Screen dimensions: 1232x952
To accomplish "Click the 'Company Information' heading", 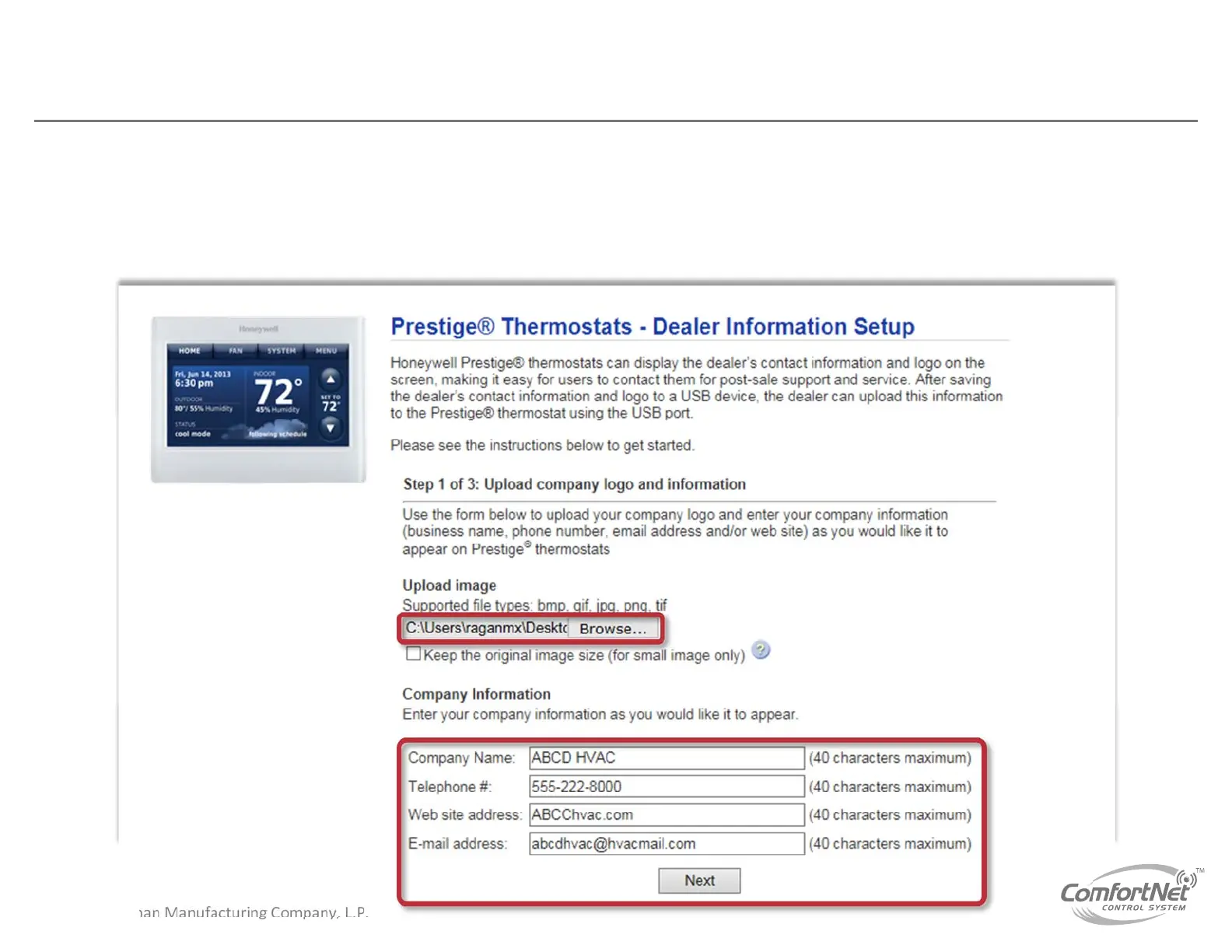I will click(476, 695).
